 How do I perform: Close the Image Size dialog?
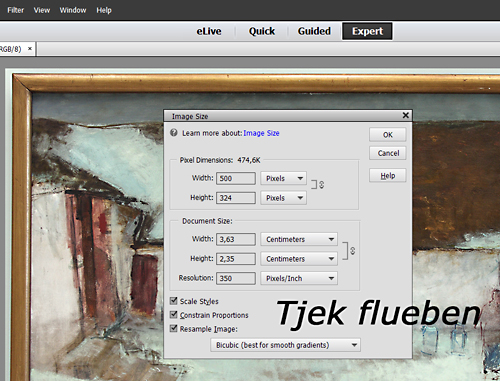click(405, 115)
